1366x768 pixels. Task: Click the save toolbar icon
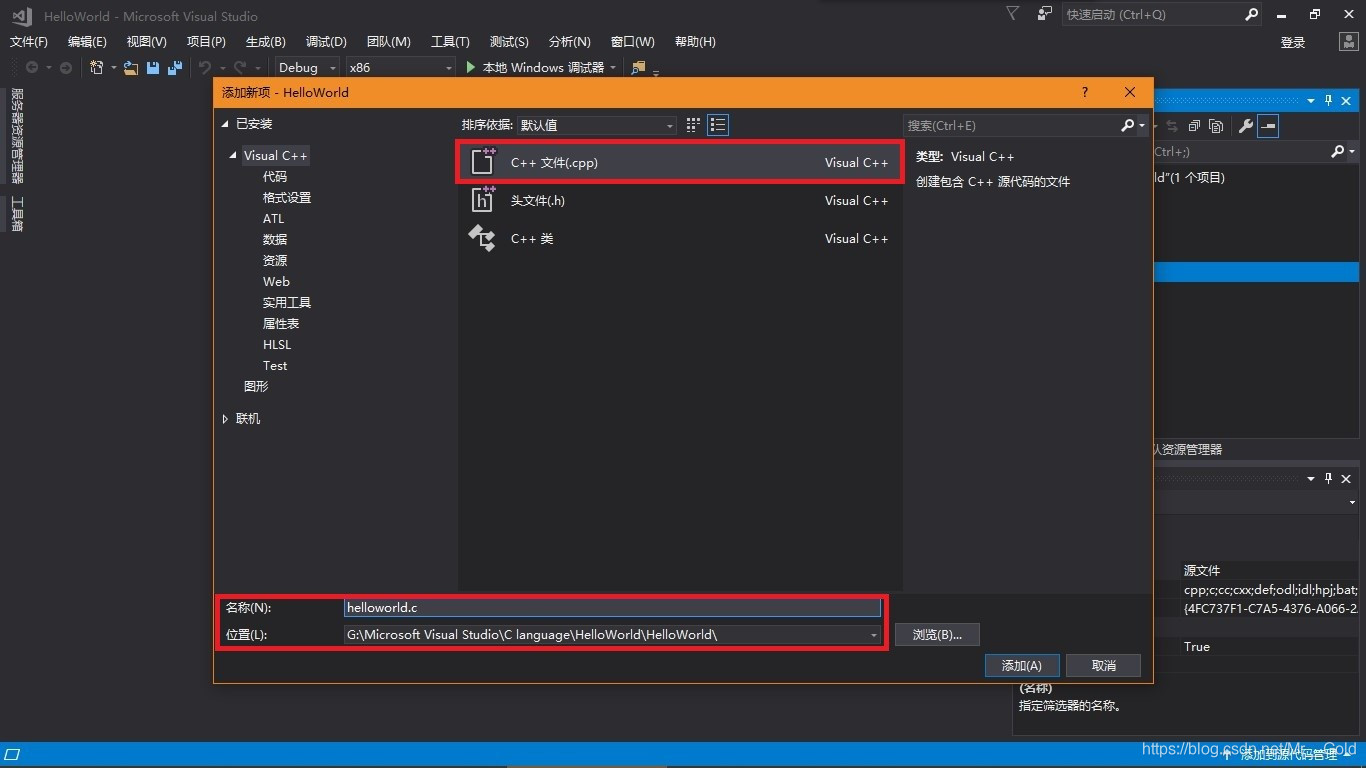(153, 67)
